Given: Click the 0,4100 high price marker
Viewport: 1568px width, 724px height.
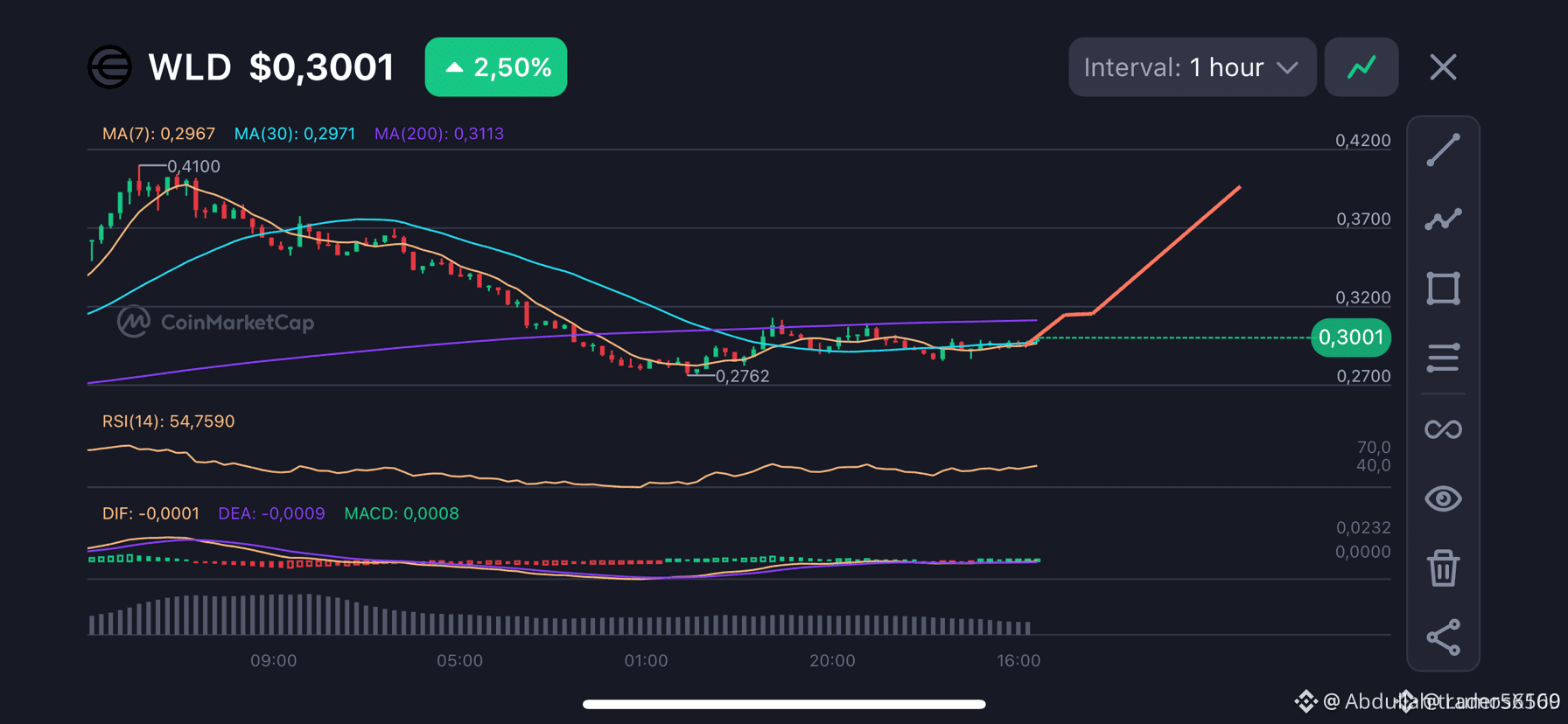Looking at the screenshot, I should (x=193, y=166).
